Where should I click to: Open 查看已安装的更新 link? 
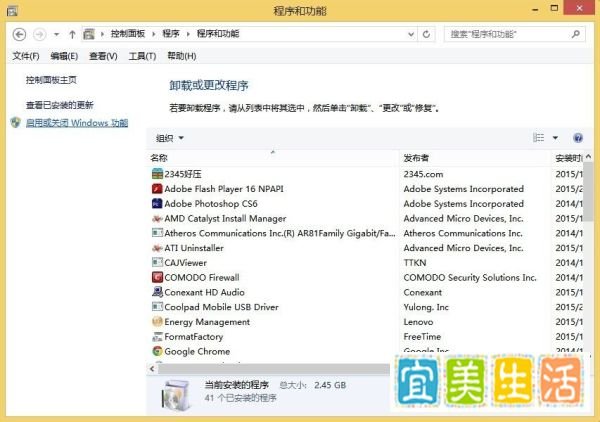click(x=60, y=105)
